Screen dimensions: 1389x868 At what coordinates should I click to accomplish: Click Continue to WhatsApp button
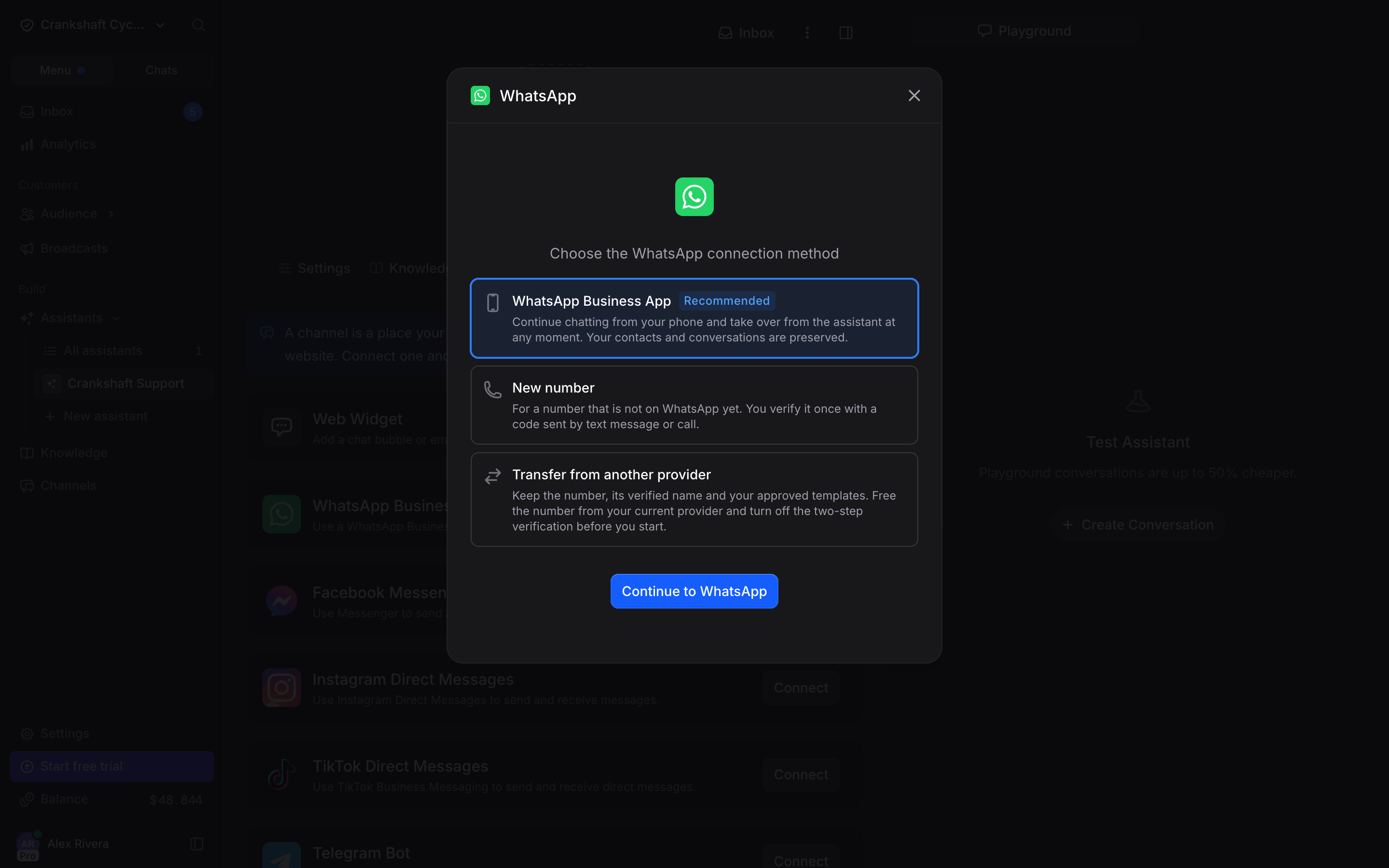click(694, 591)
